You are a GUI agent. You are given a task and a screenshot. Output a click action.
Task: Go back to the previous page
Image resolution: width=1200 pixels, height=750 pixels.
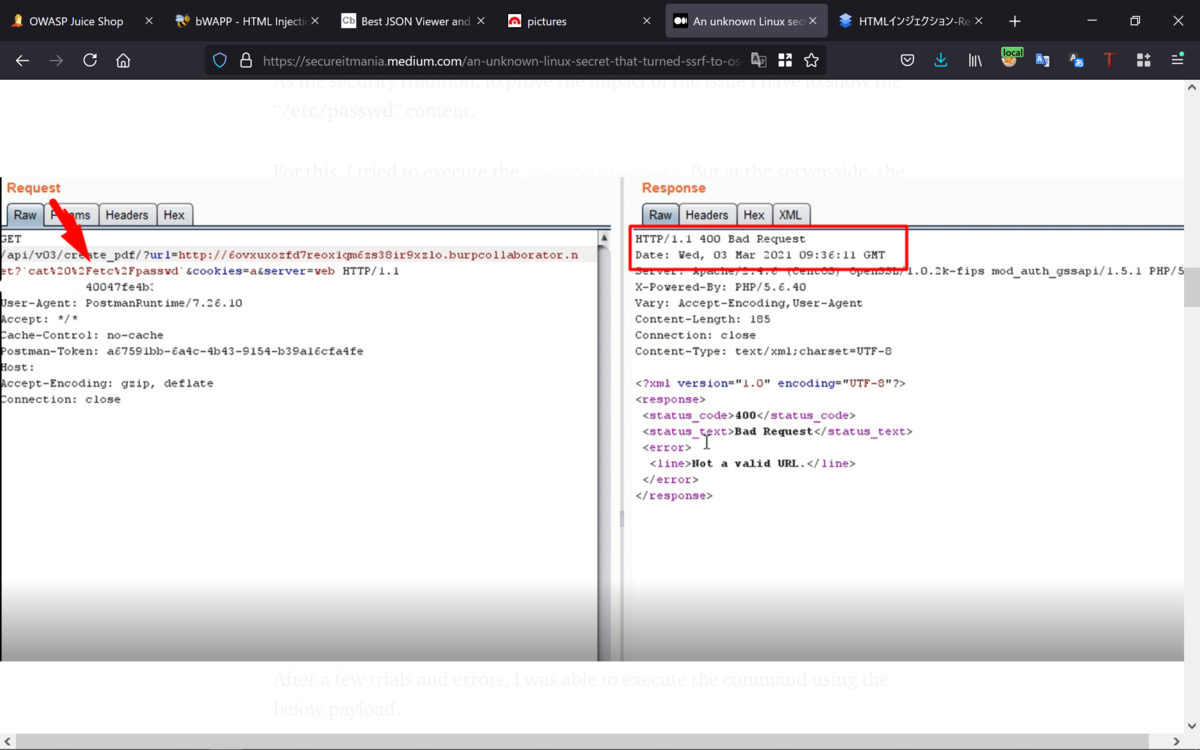tap(22, 61)
